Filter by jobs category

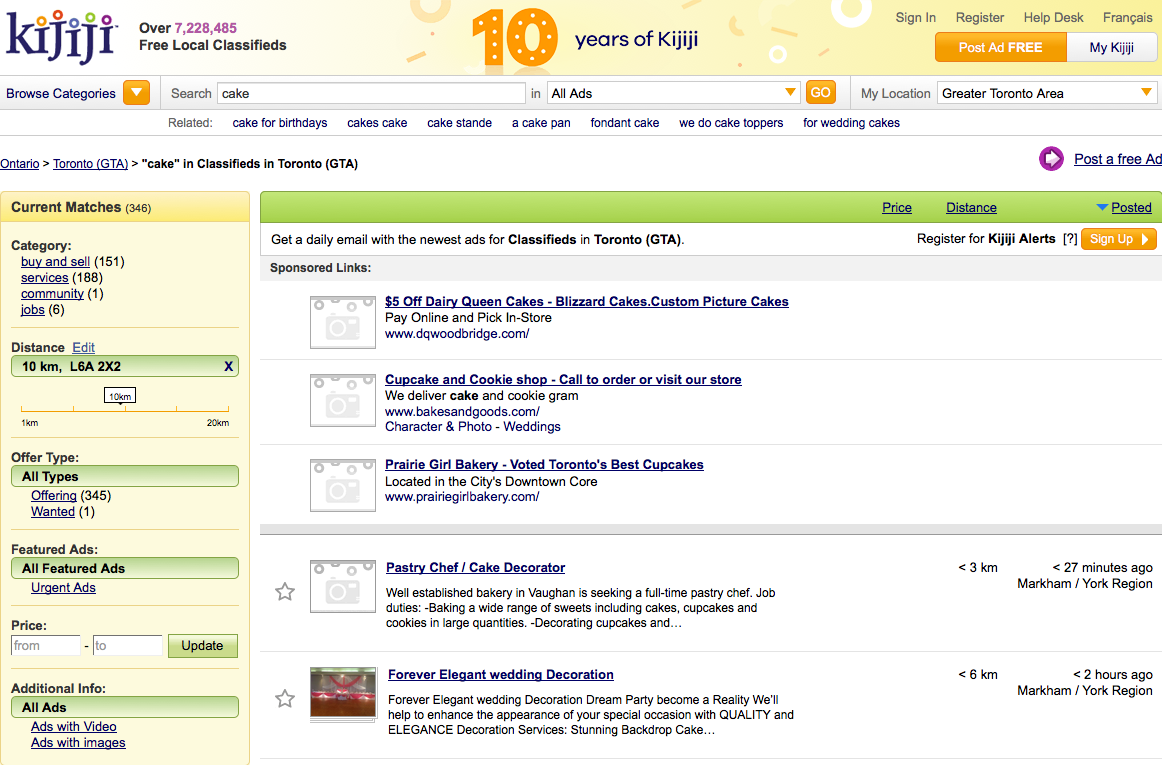click(33, 310)
